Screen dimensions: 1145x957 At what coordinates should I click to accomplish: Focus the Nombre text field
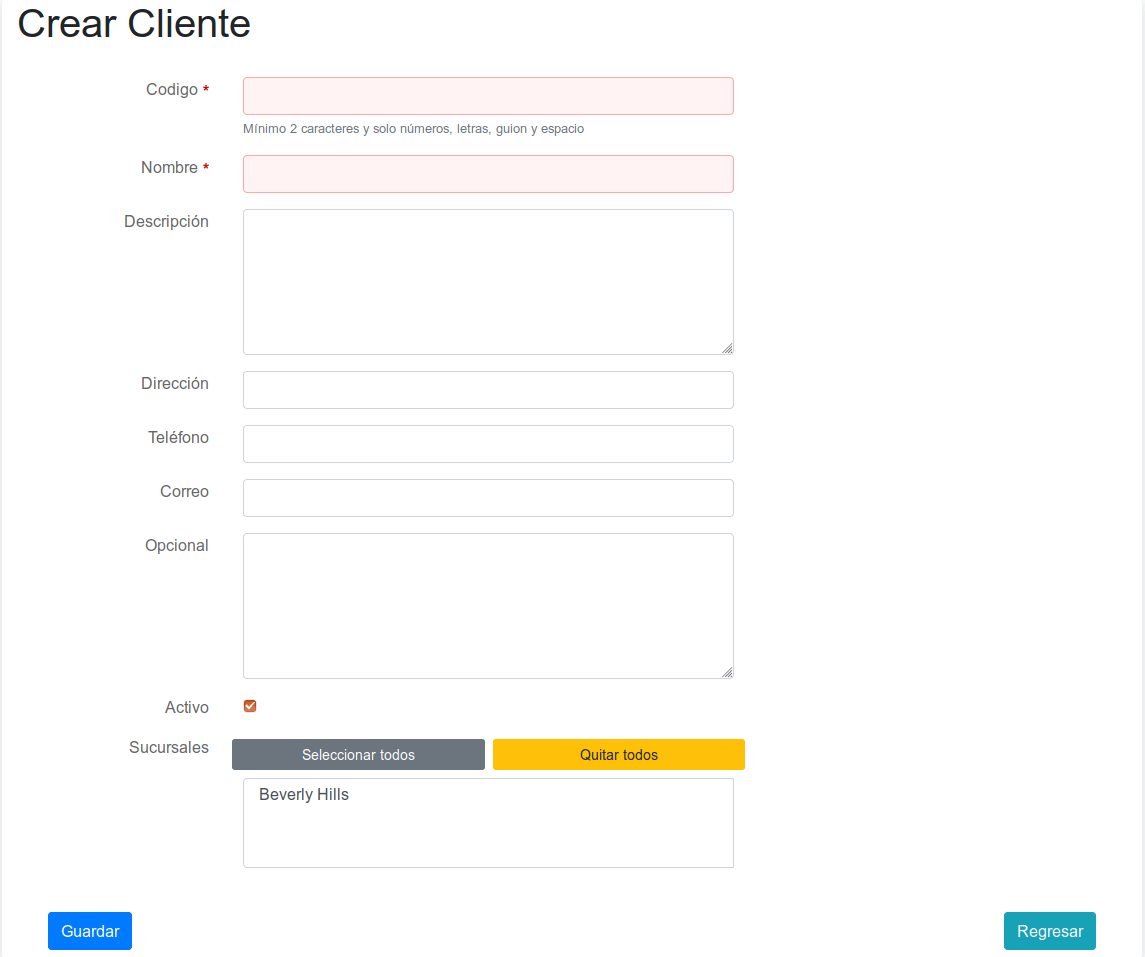488,174
